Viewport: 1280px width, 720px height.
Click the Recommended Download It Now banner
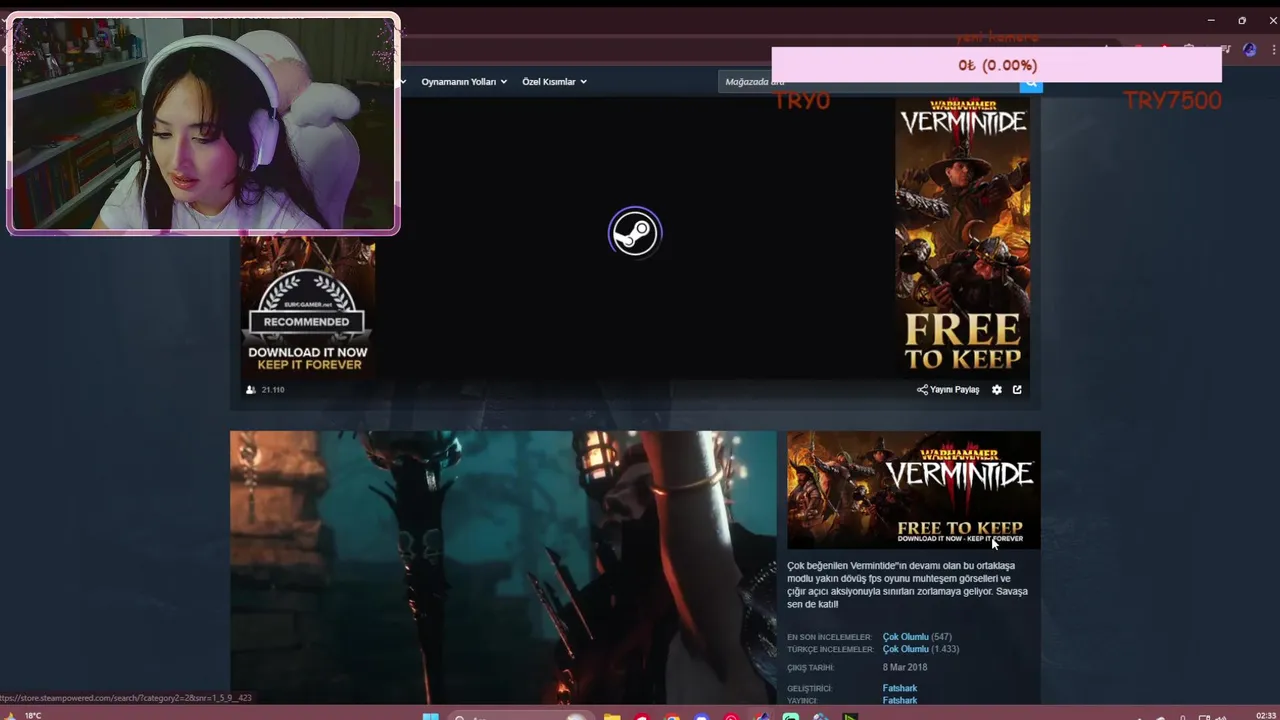point(307,306)
